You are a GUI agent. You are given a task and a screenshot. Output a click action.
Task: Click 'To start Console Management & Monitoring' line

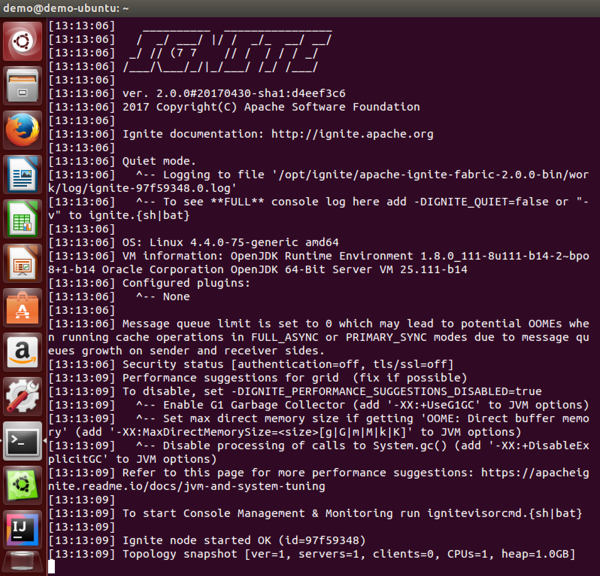(352, 514)
